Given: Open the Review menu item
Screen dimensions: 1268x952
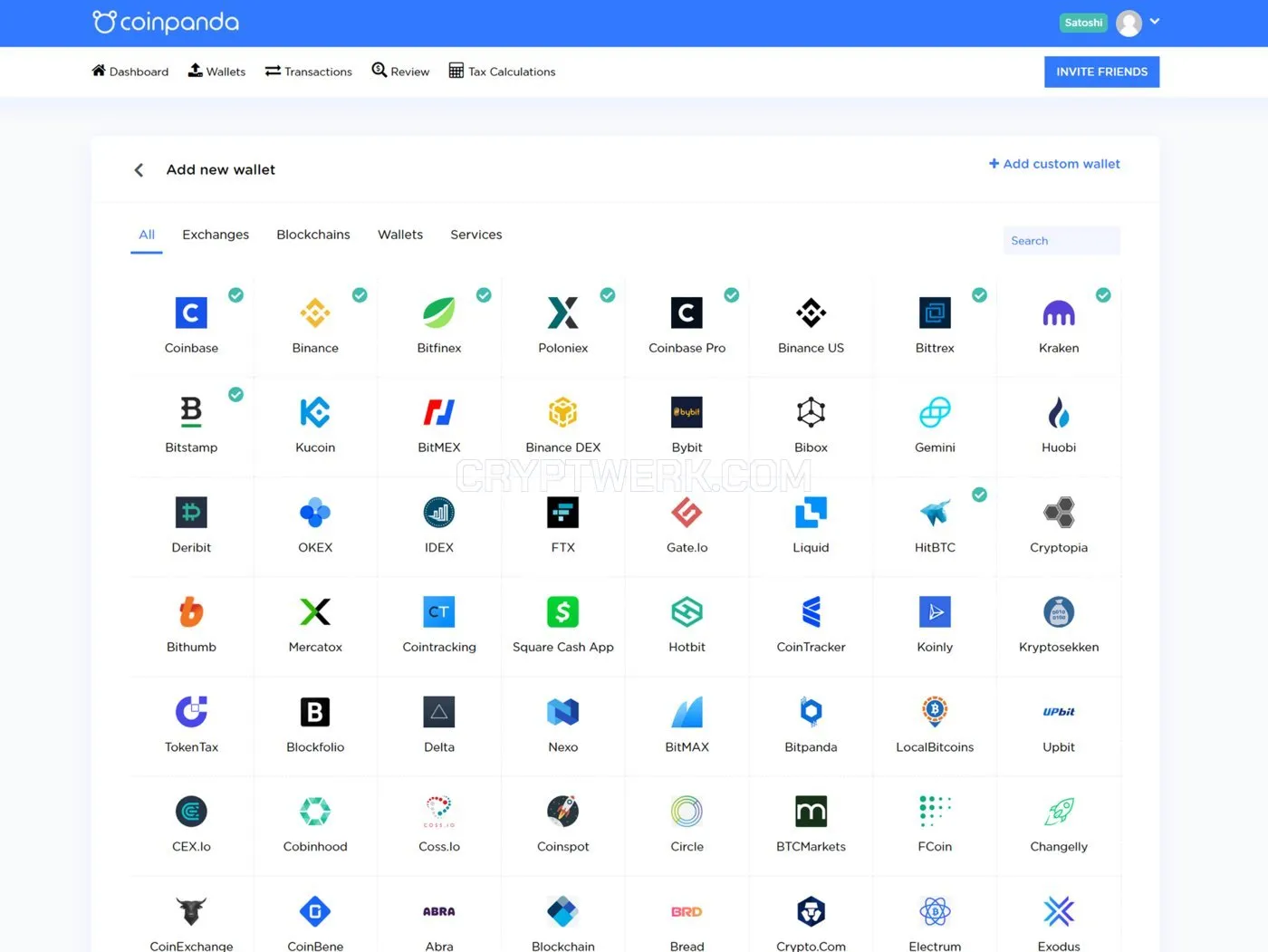Looking at the screenshot, I should pos(400,72).
